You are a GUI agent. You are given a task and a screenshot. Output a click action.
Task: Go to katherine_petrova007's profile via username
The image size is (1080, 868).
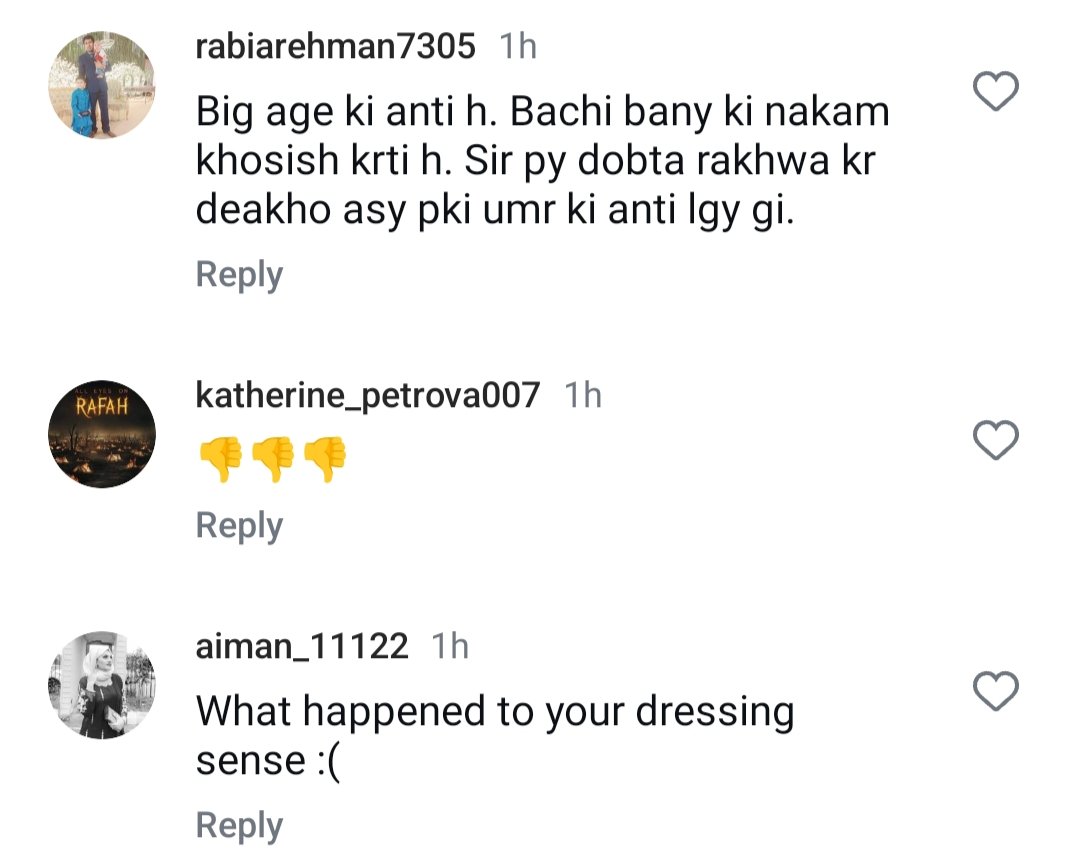367,396
